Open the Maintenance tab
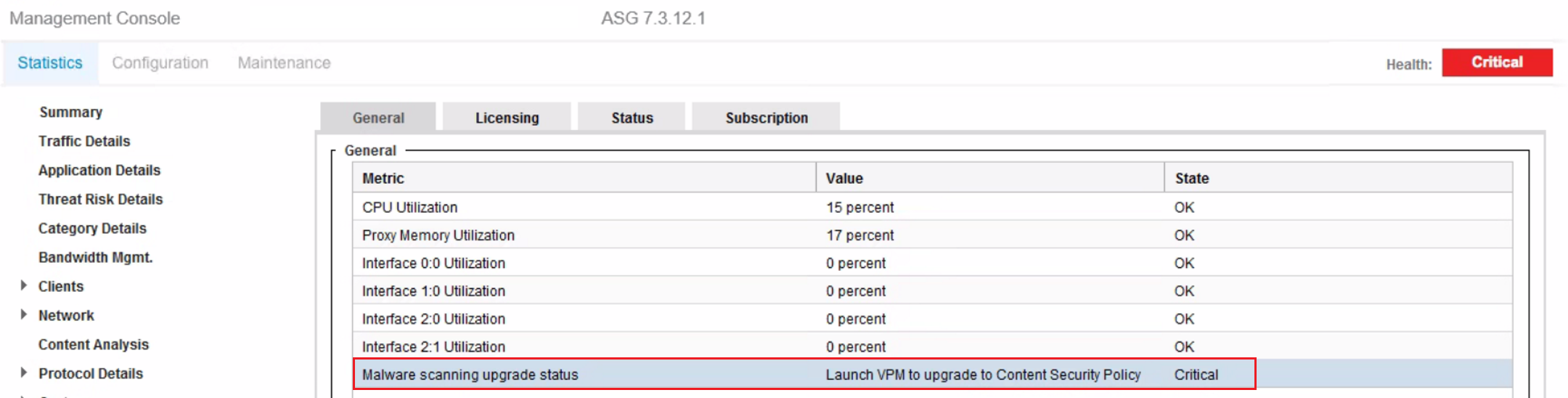 tap(284, 63)
